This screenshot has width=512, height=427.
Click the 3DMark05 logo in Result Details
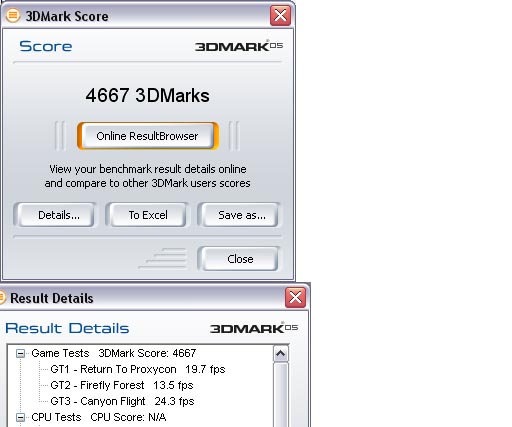pos(254,328)
